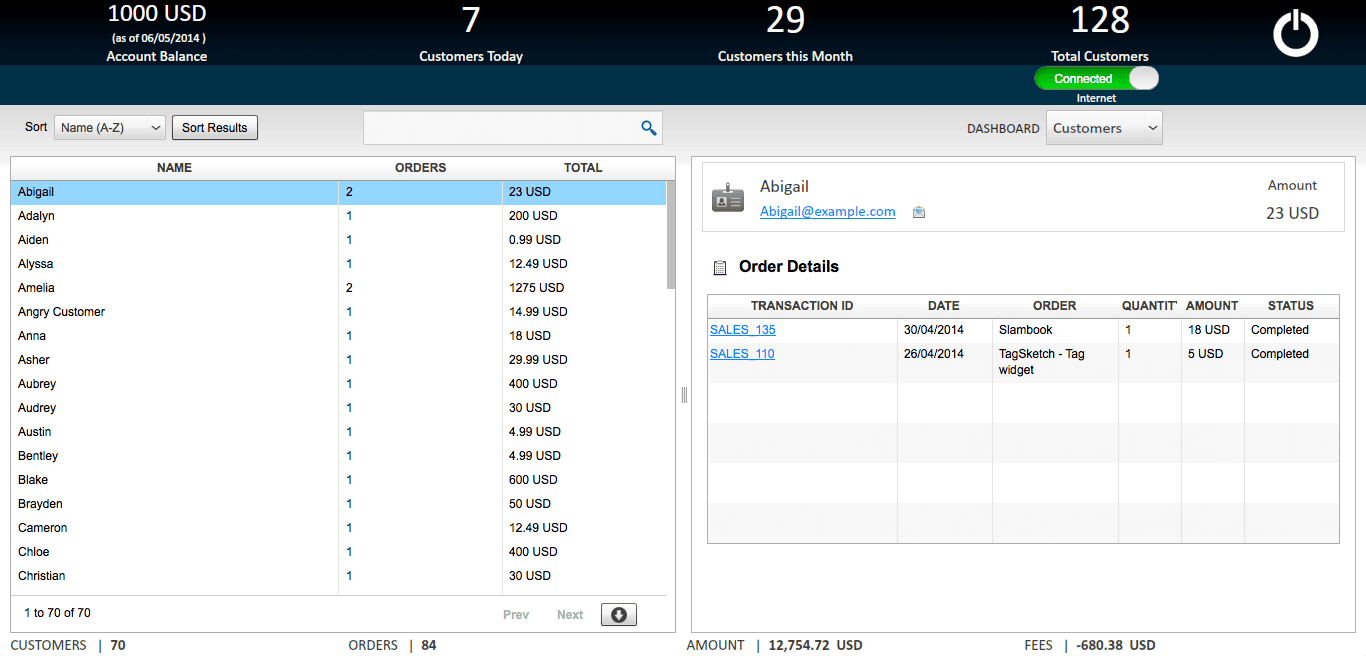Open the Dashboard Customers dropdown
The width and height of the screenshot is (1366, 656).
1104,128
